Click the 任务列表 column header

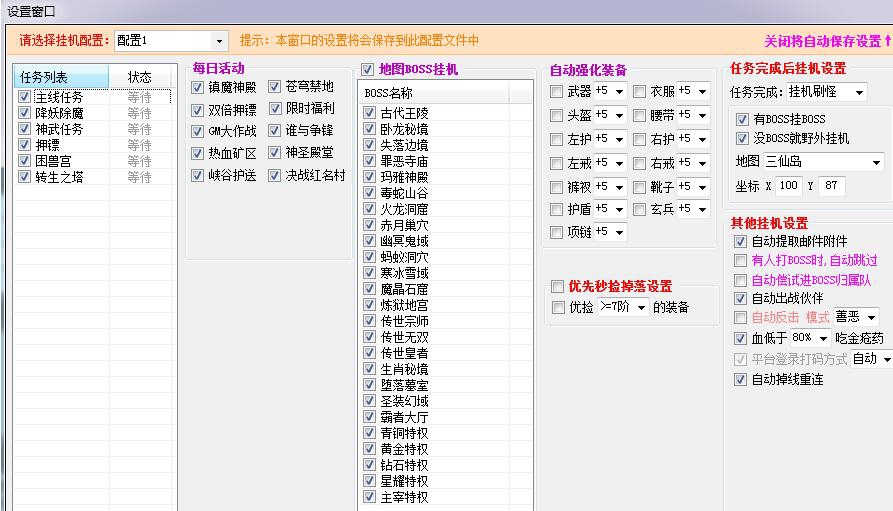pyautogui.click(x=61, y=77)
